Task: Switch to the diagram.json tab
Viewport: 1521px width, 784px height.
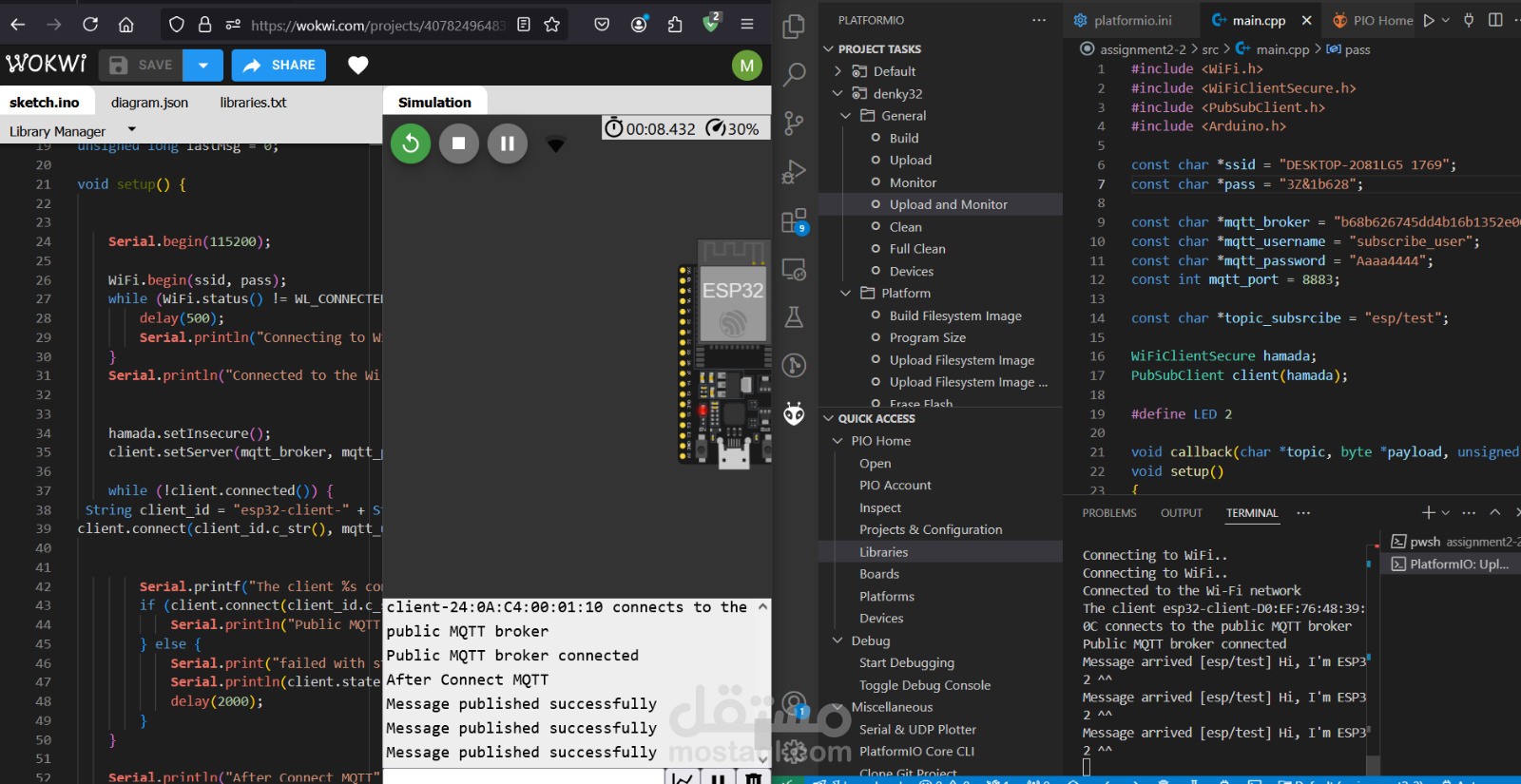Action: tap(149, 103)
